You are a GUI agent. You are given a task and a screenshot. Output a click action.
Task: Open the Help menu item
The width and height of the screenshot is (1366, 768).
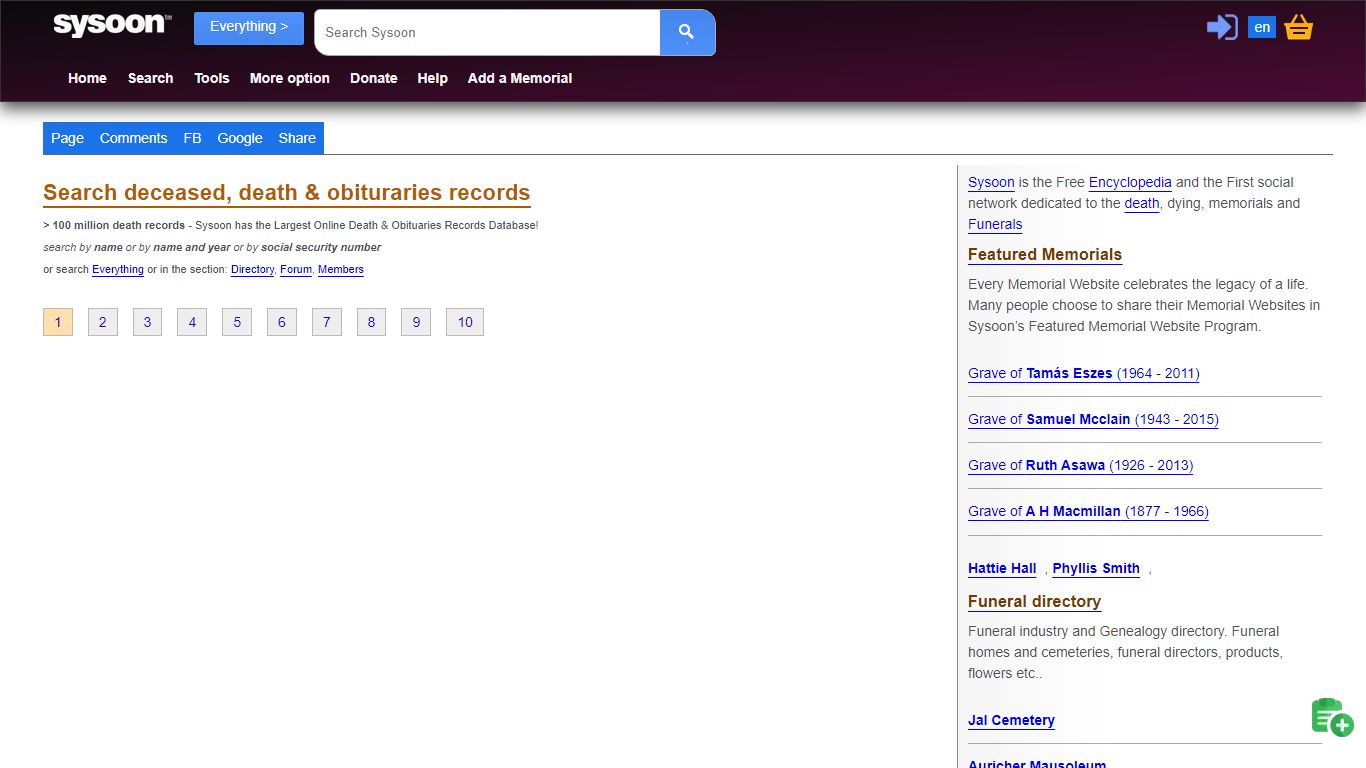coord(432,78)
